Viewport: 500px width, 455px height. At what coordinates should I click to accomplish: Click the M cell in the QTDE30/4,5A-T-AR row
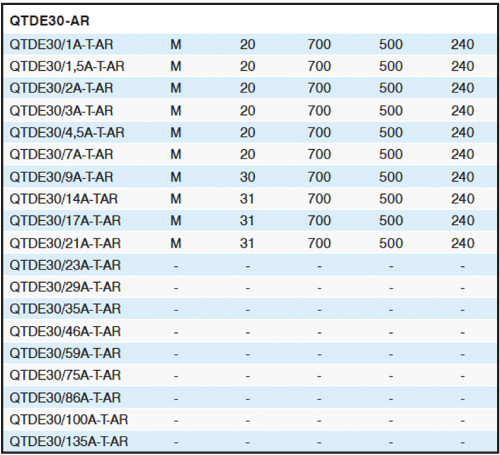[x=176, y=133]
